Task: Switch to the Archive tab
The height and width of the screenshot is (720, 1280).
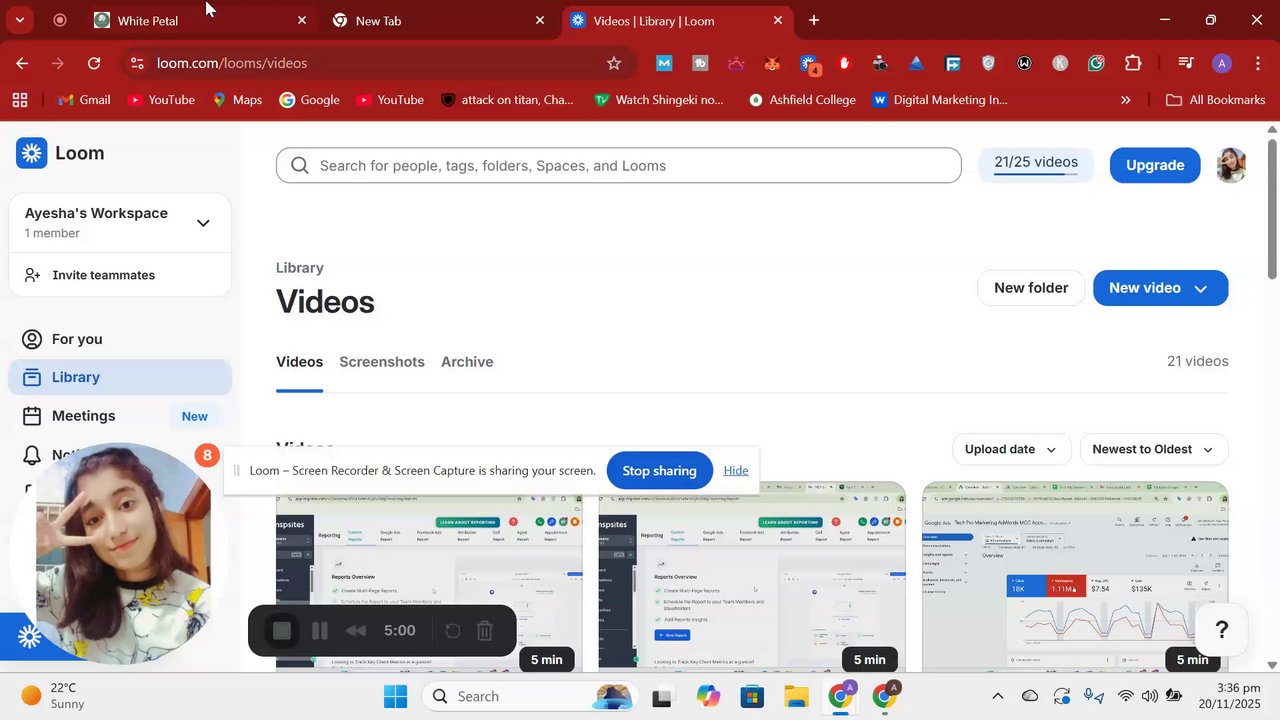Action: [x=467, y=362]
